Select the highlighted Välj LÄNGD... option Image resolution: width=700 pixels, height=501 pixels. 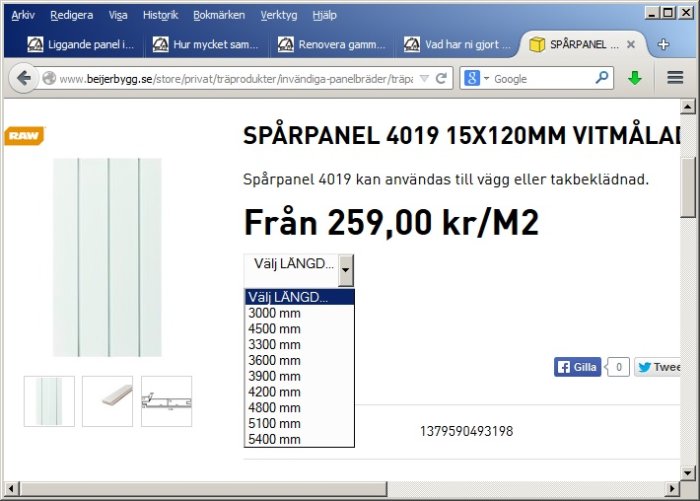[300, 297]
